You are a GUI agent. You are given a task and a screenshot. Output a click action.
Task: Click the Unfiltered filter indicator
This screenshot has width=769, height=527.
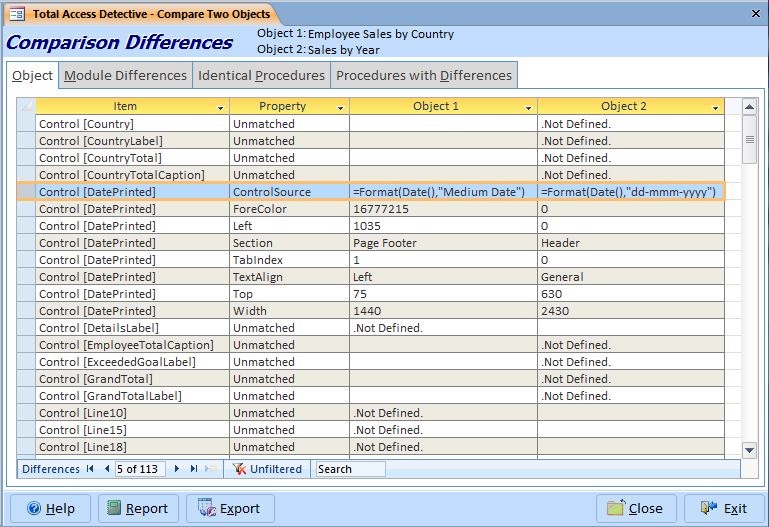click(x=267, y=469)
